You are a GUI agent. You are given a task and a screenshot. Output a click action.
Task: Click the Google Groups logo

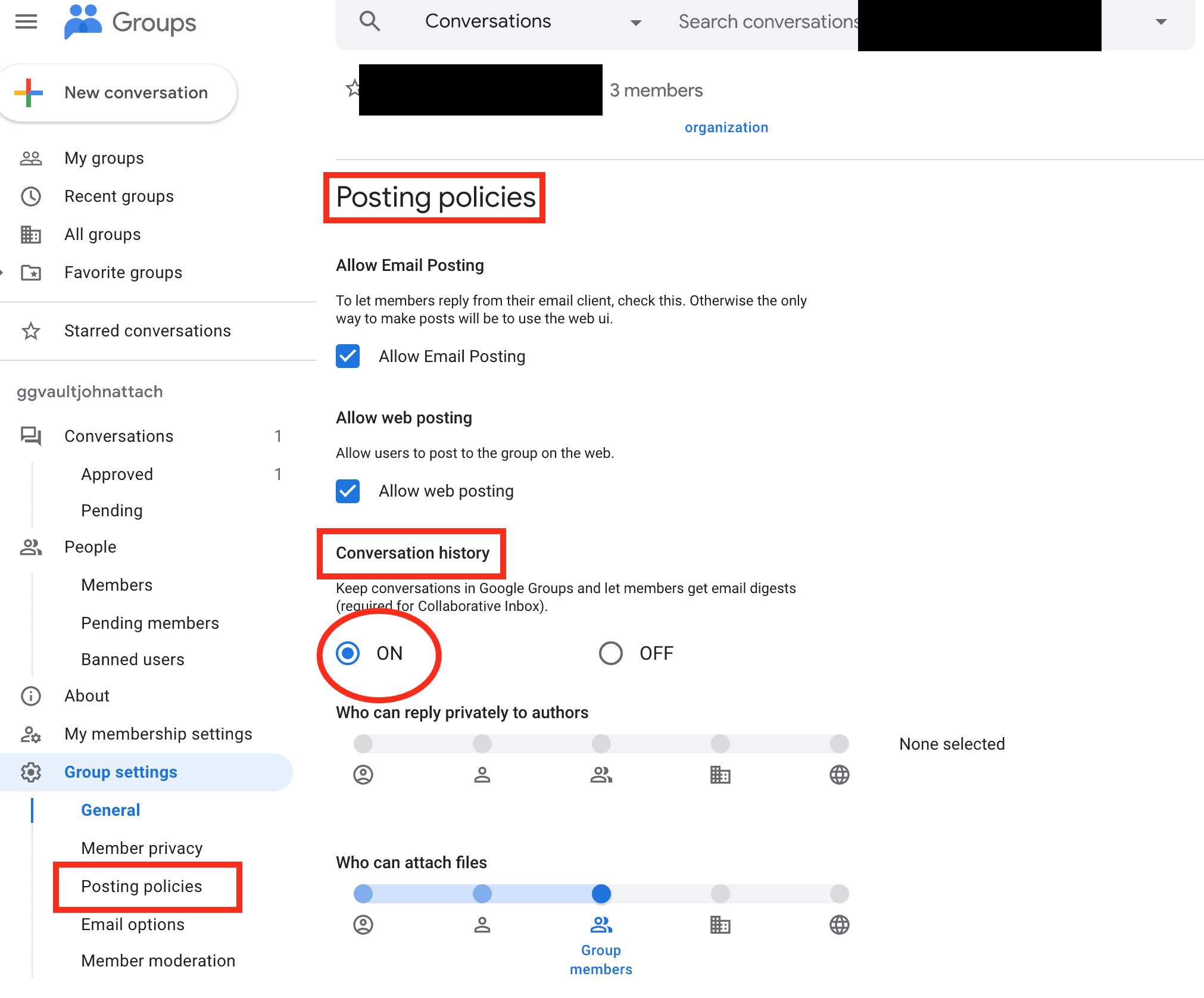(130, 22)
